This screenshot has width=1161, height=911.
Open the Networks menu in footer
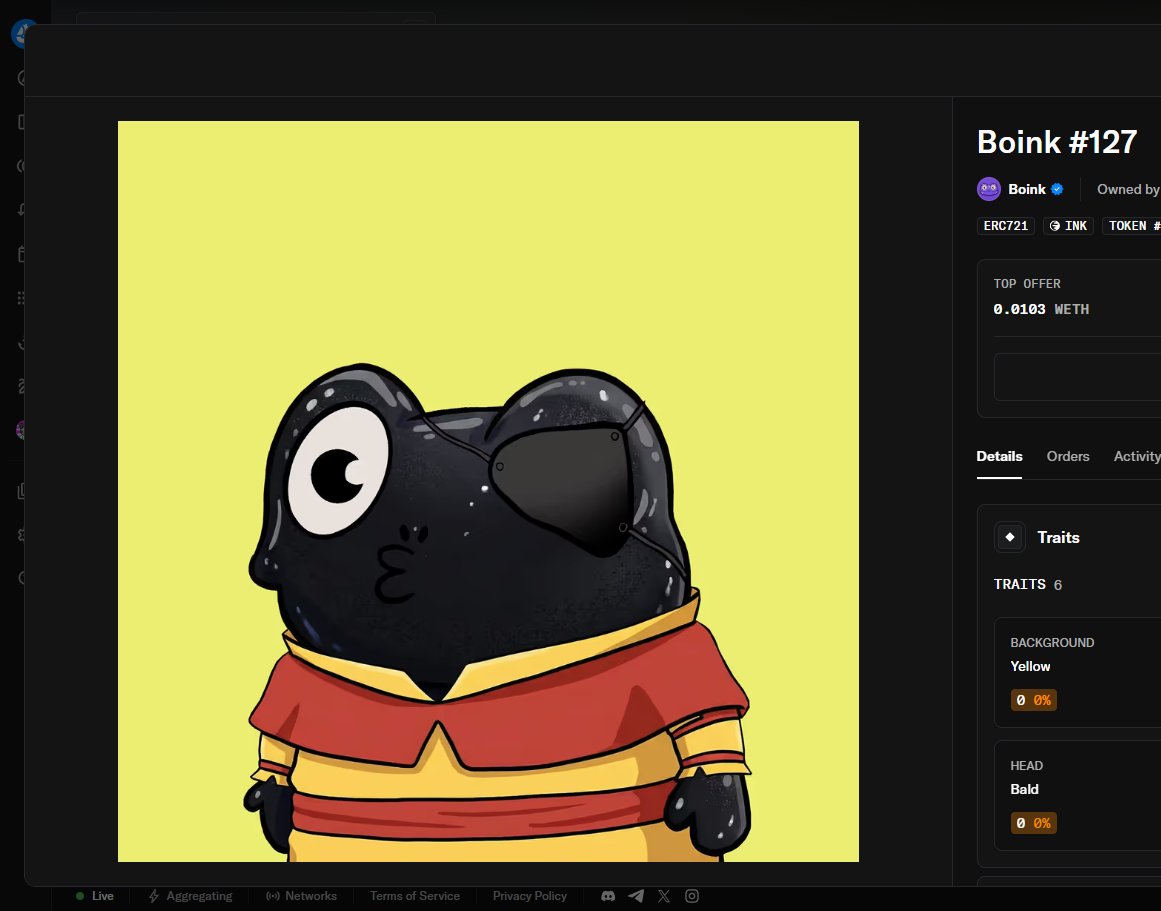301,896
